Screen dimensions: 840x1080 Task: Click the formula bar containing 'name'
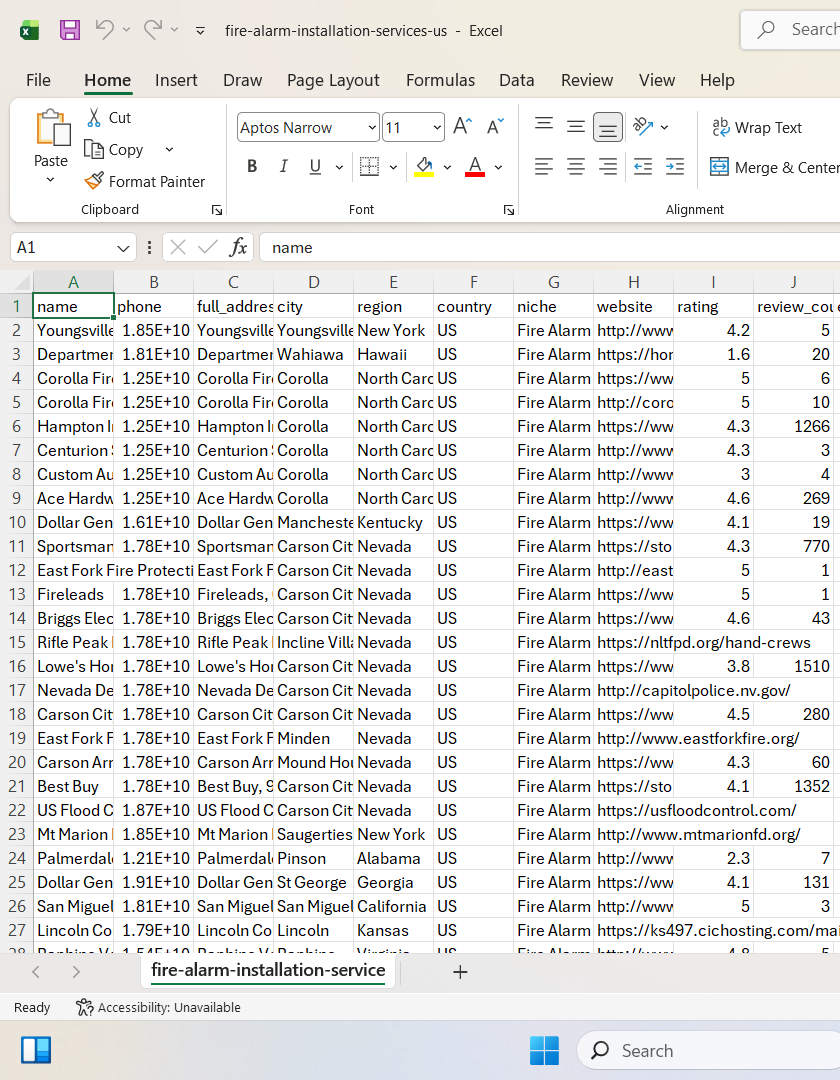click(549, 247)
